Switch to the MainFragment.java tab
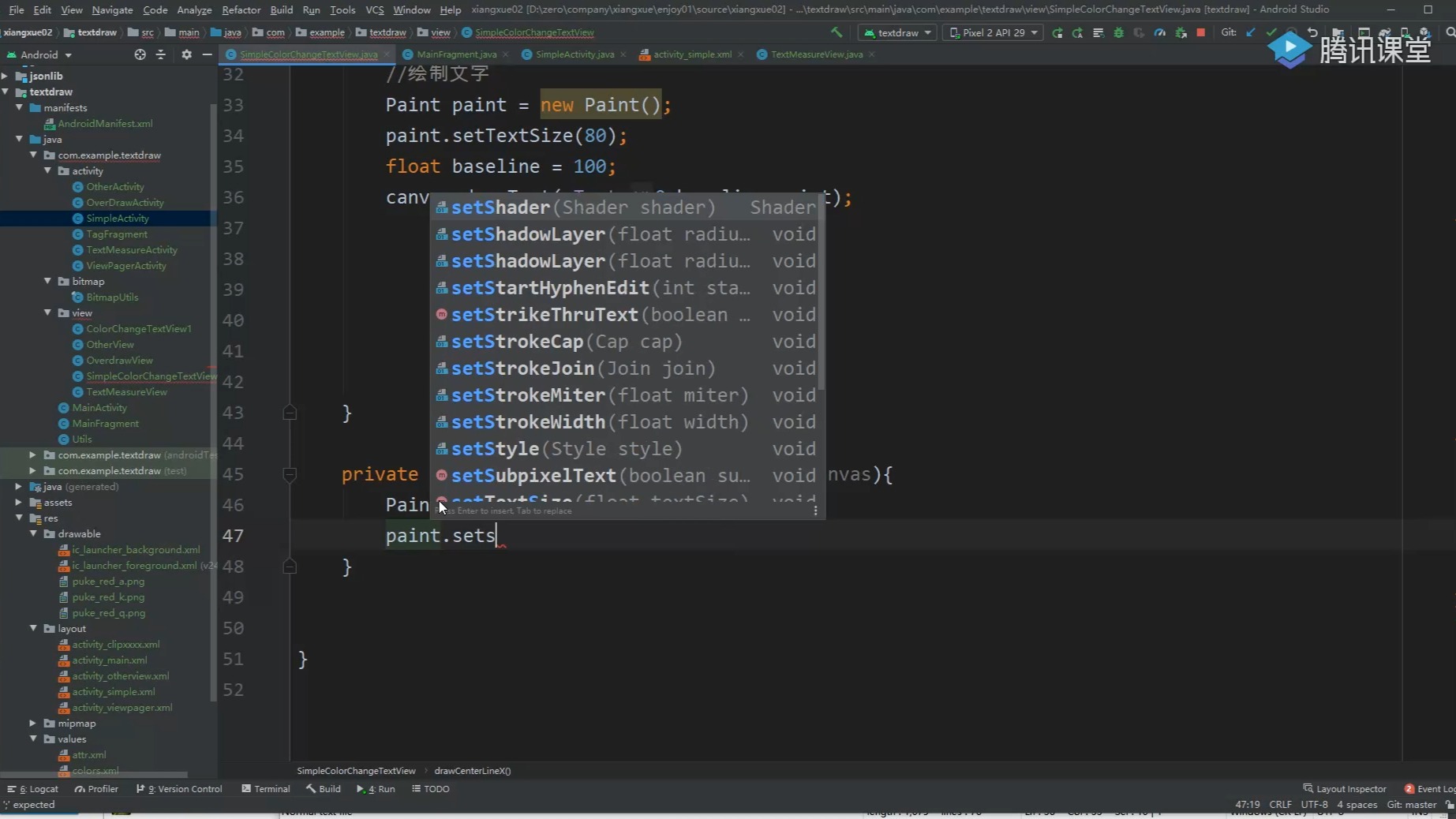 click(456, 54)
